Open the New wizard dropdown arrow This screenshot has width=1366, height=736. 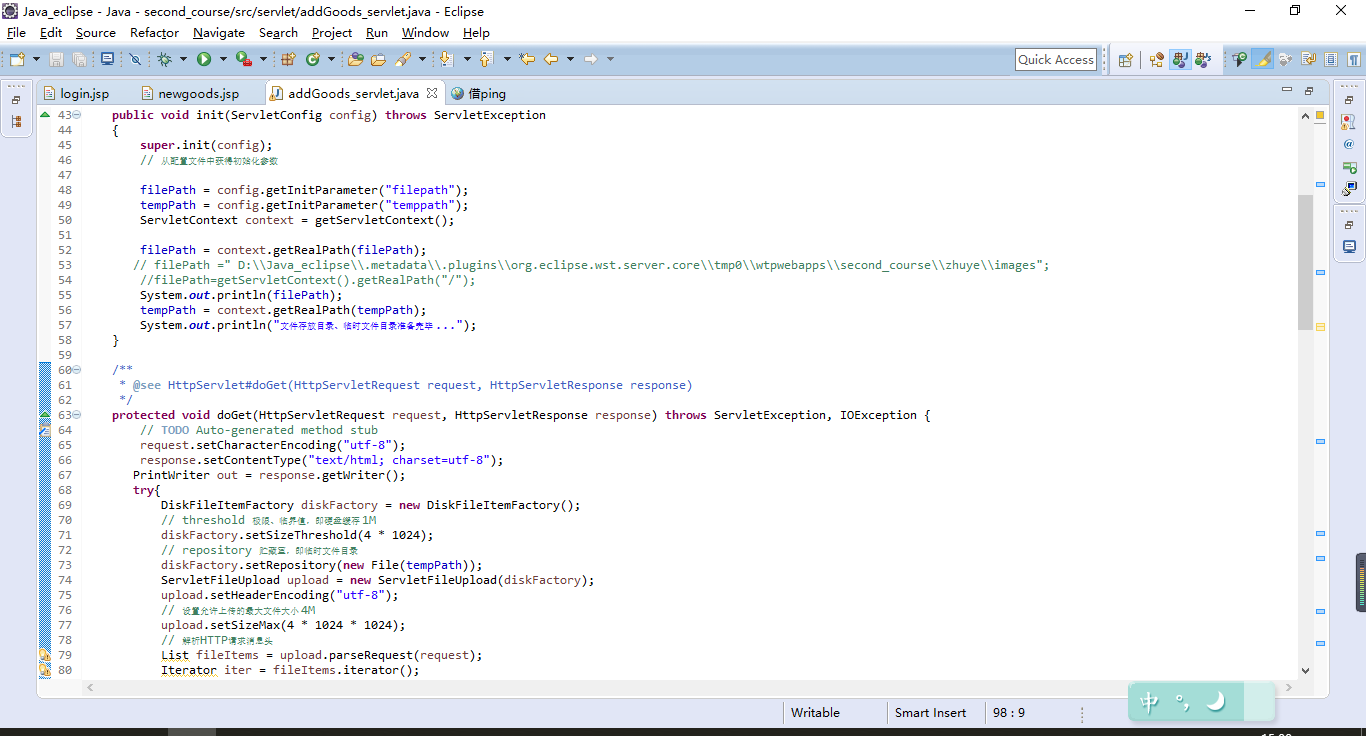pyautogui.click(x=36, y=60)
